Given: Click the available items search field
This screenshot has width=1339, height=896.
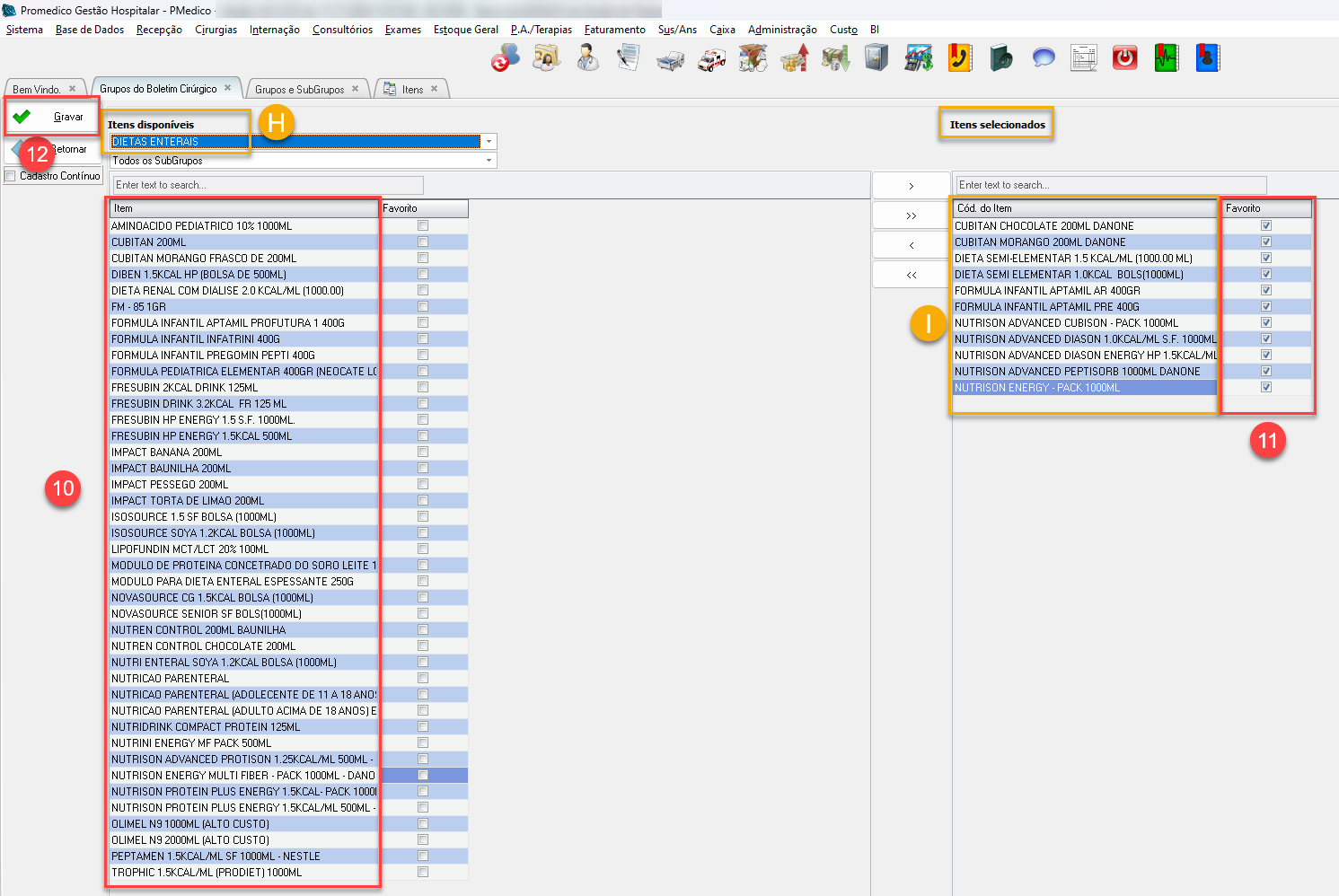Looking at the screenshot, I should [x=268, y=185].
